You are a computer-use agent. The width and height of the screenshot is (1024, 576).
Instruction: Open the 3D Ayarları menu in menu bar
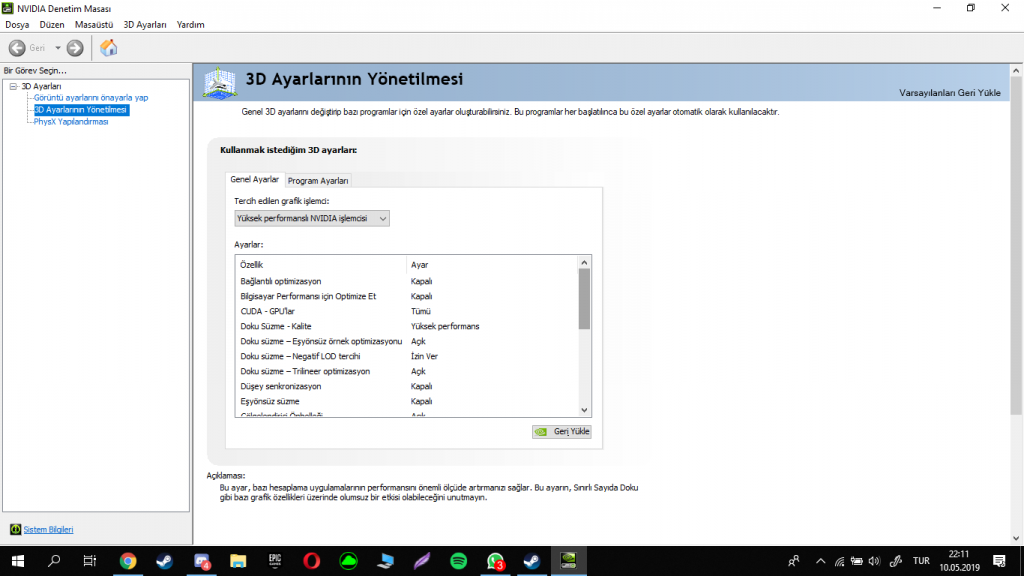pyautogui.click(x=145, y=25)
